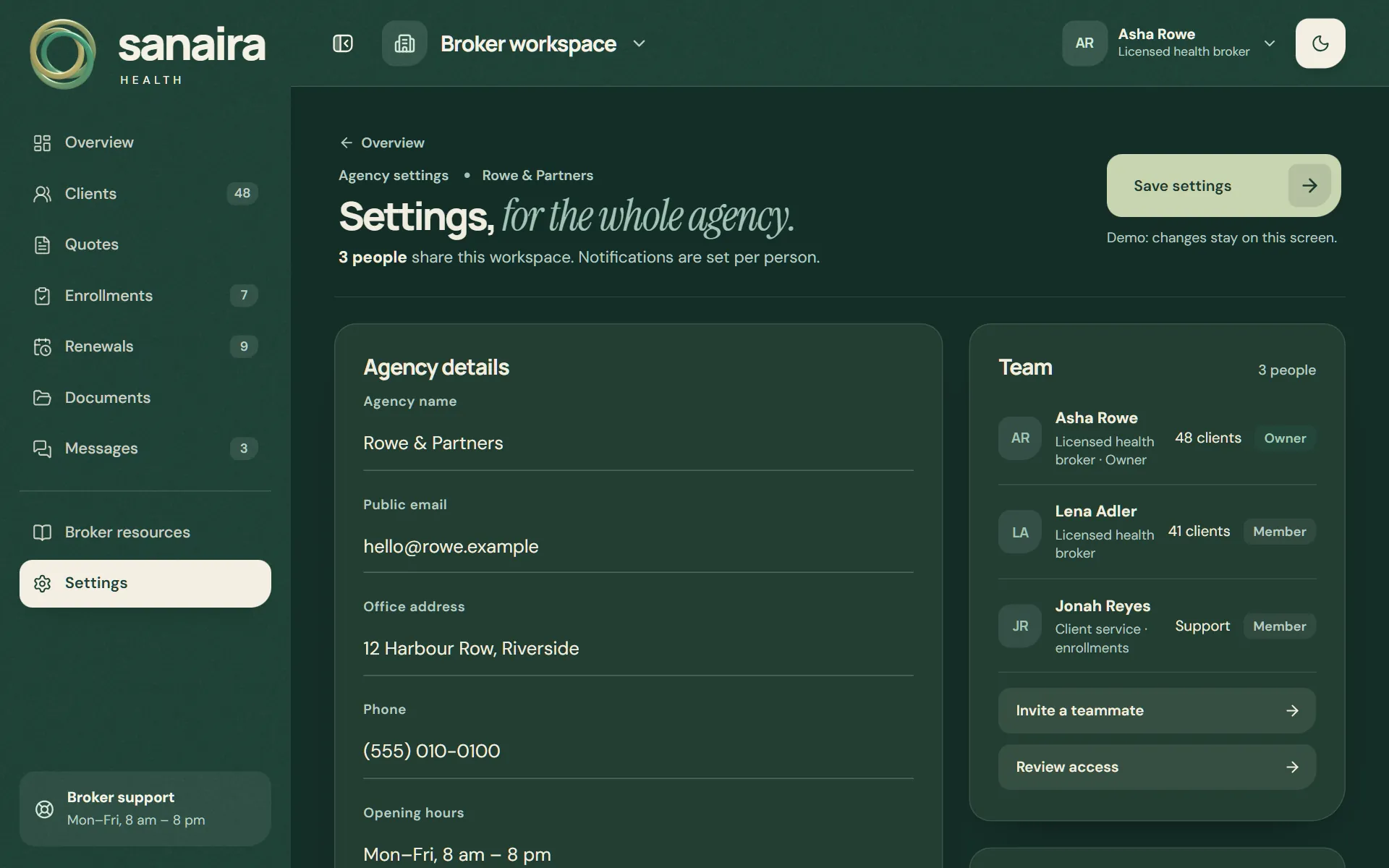Edit the Public email field
This screenshot has width=1389, height=868.
638,546
